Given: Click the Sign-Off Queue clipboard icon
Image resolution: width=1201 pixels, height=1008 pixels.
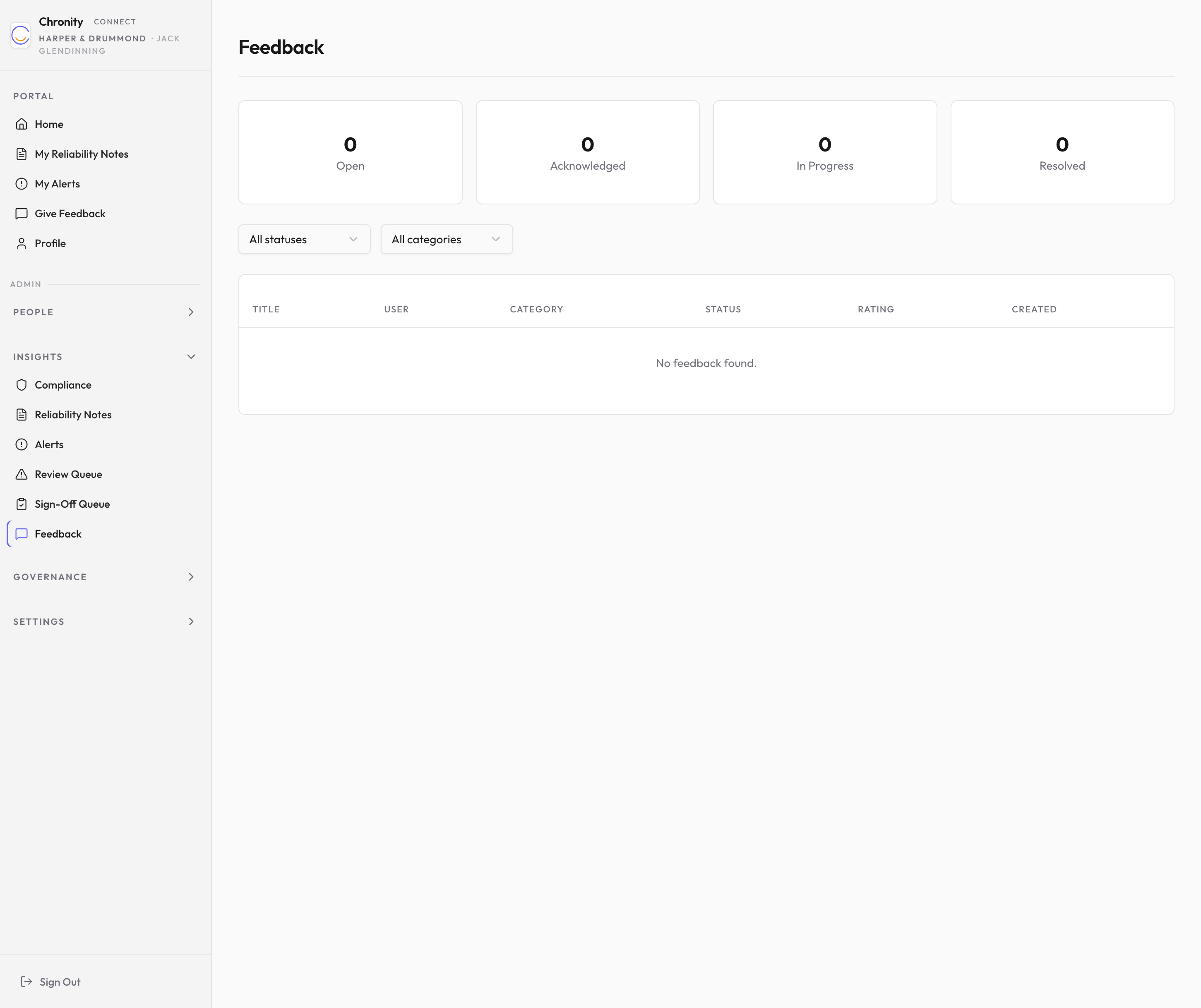Looking at the screenshot, I should (22, 504).
